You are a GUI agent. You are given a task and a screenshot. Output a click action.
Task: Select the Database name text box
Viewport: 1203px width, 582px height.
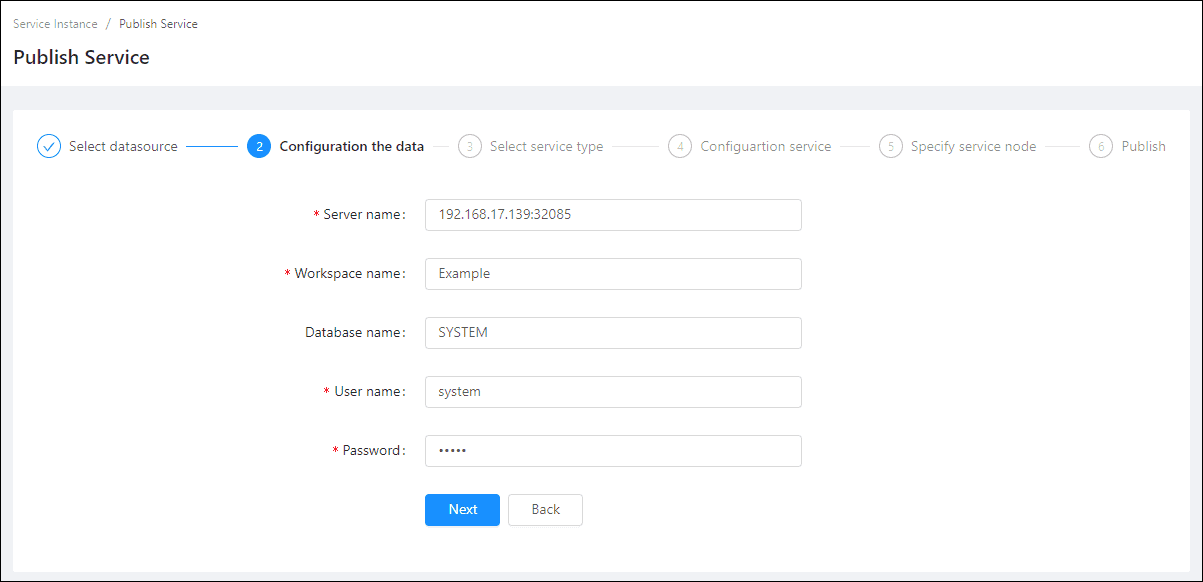pos(613,333)
